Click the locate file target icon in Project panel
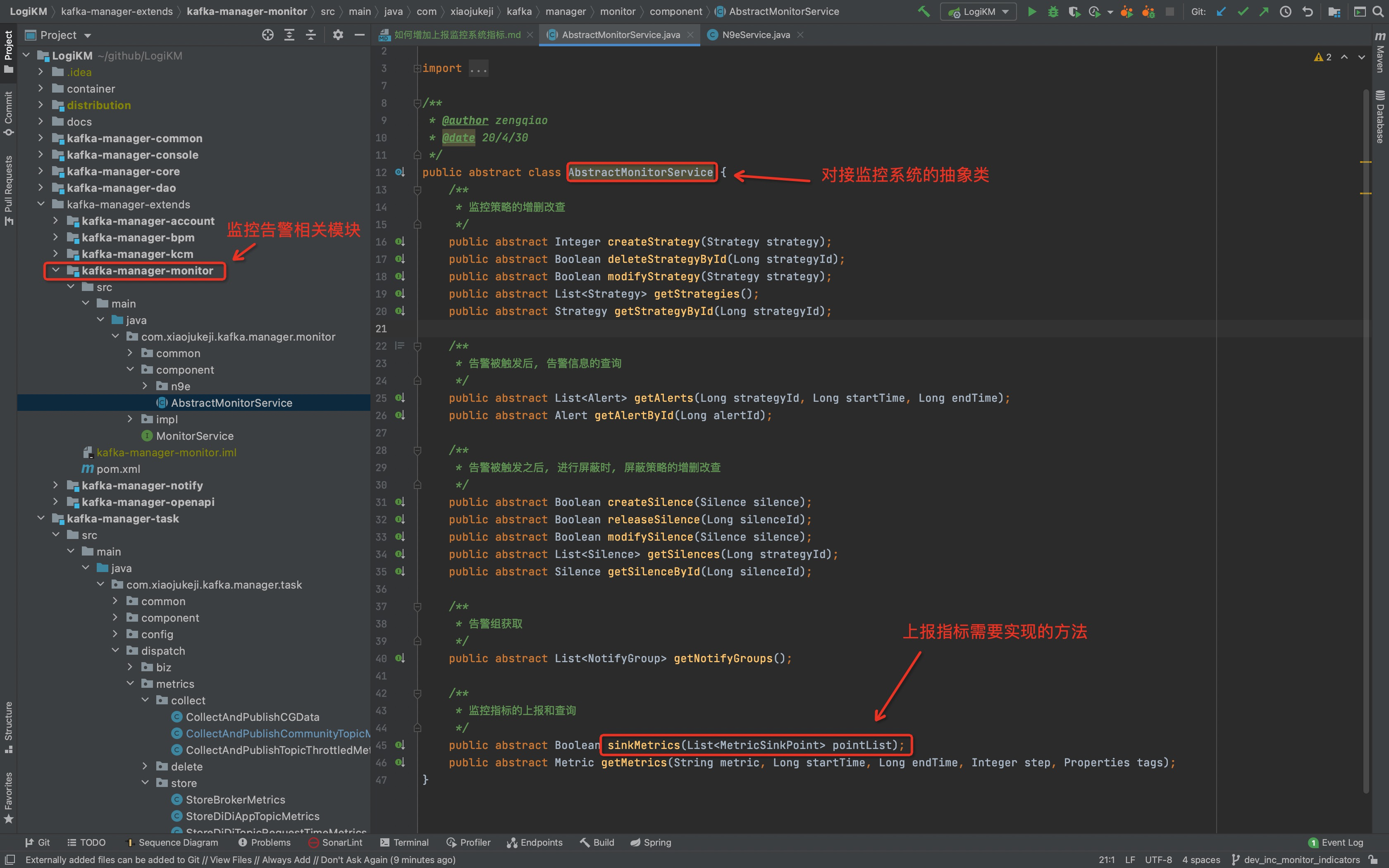1389x868 pixels. coord(267,35)
